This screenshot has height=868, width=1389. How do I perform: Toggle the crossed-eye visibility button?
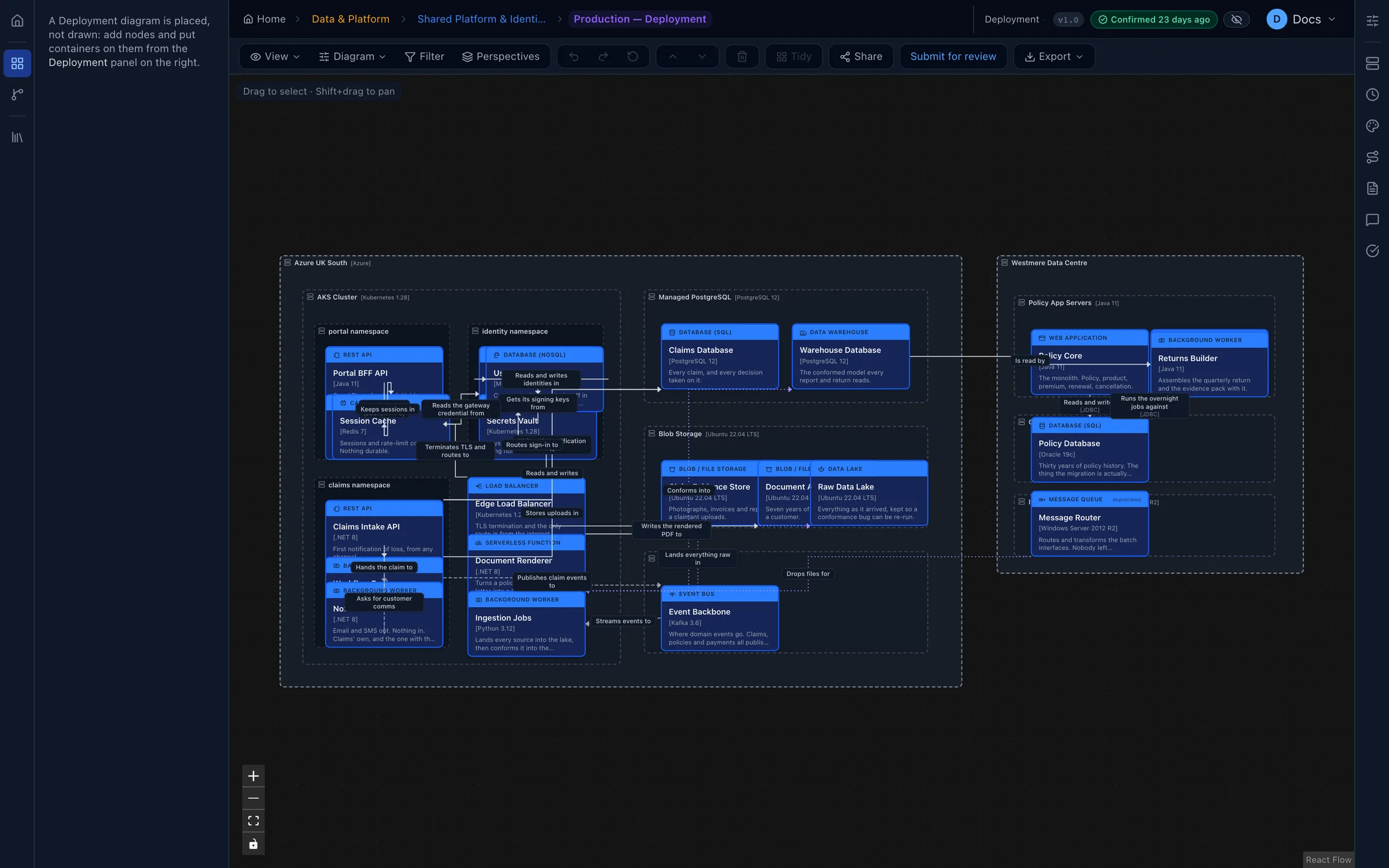(1236, 20)
